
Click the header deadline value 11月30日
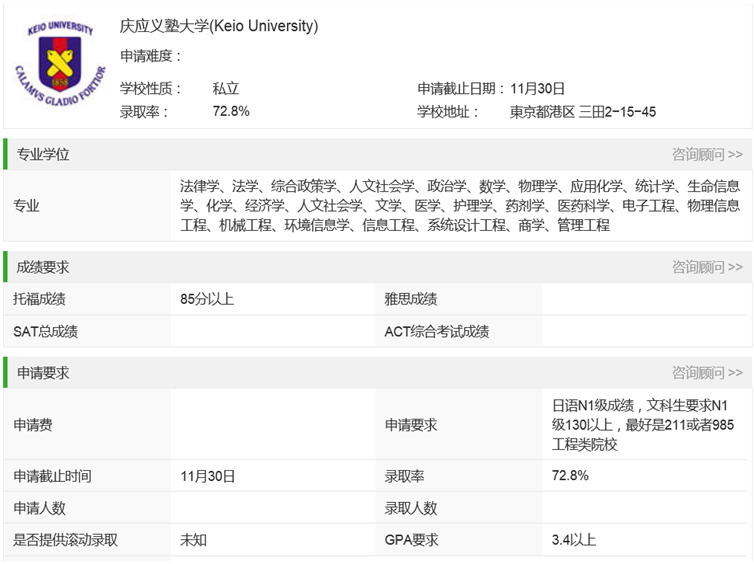point(537,88)
